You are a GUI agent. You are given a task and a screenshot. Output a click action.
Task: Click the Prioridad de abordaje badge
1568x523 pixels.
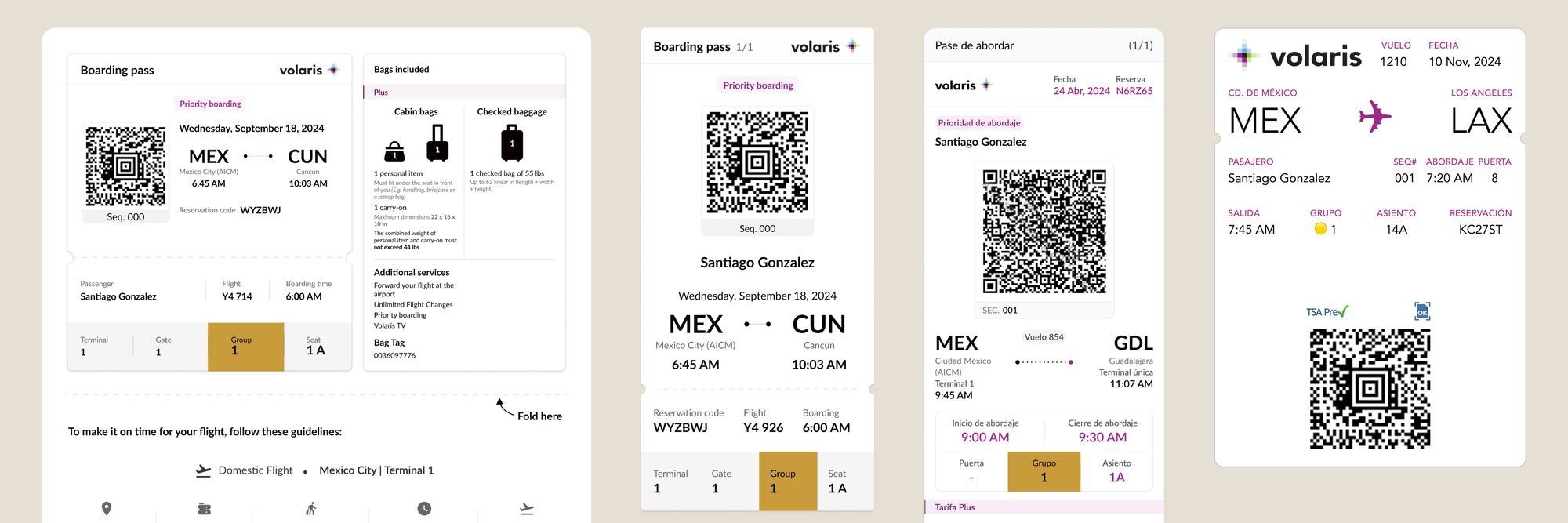979,123
